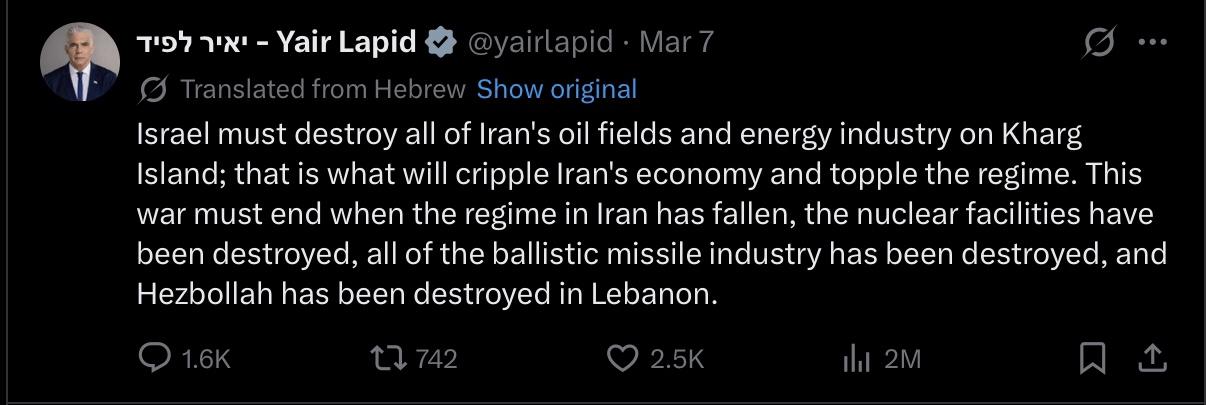Click the 742 reposts count

(x=436, y=359)
